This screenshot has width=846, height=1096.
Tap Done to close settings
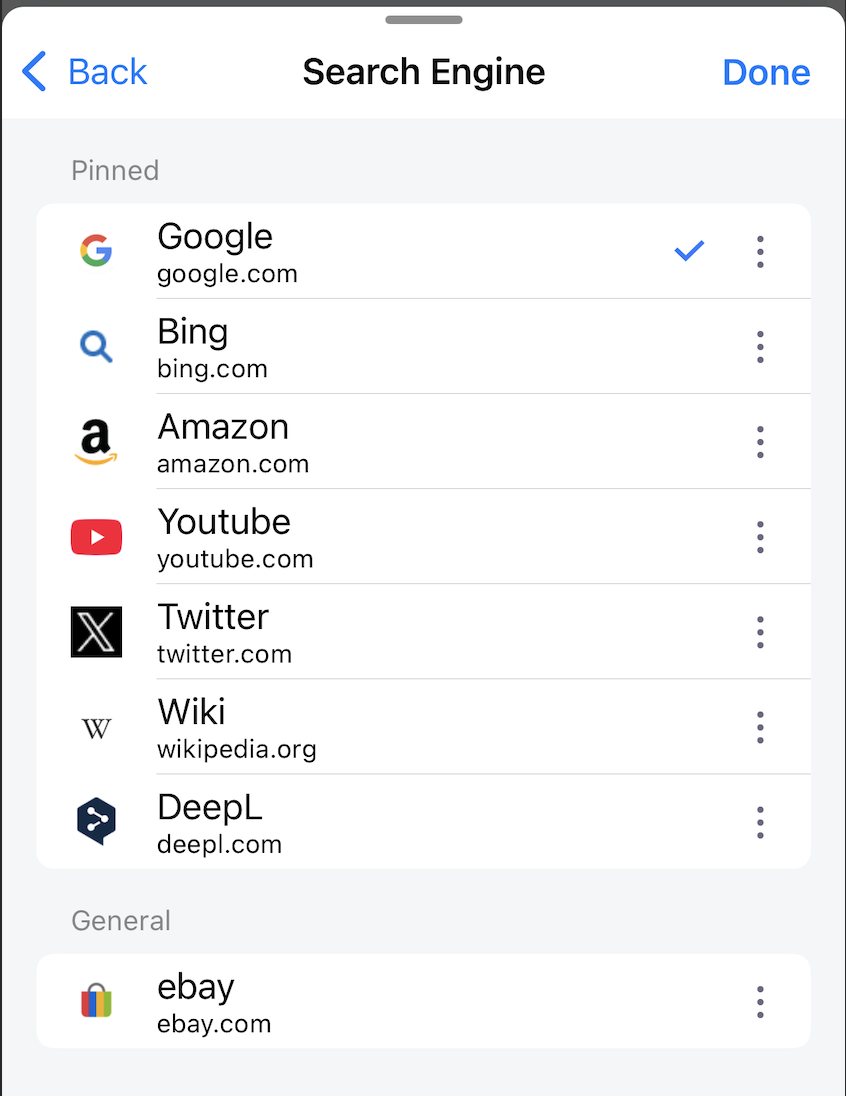[x=766, y=72]
